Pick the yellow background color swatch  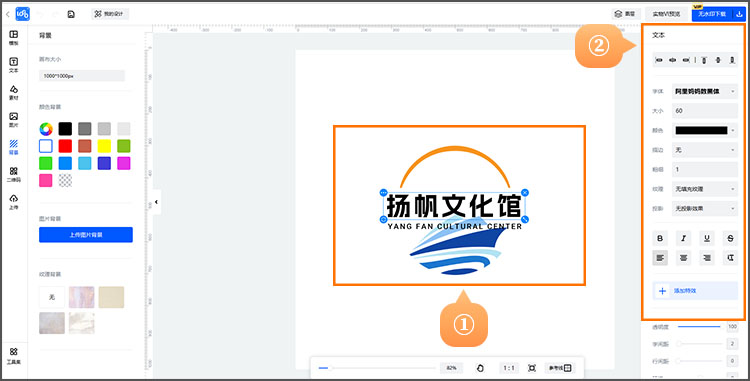[104, 146]
